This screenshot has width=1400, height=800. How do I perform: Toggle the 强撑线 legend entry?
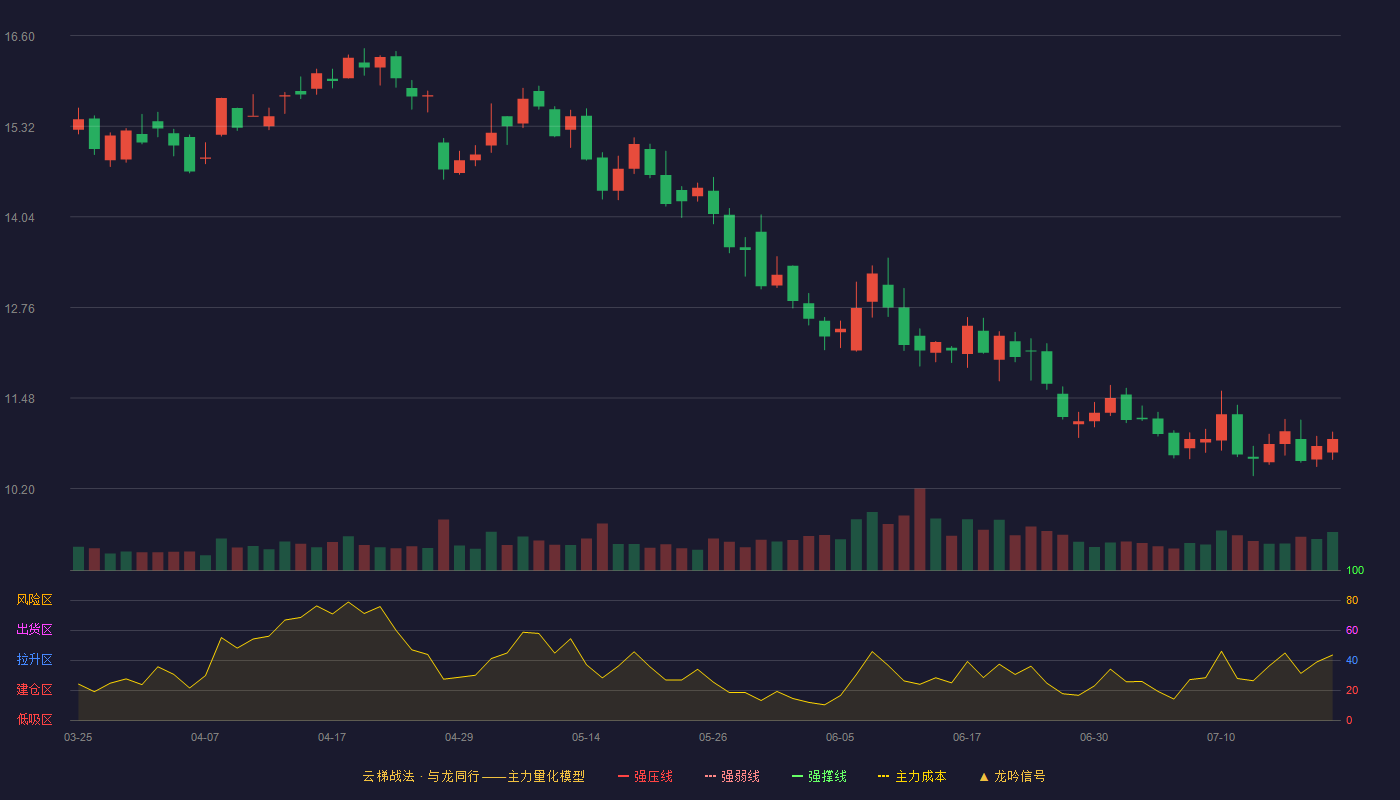pyautogui.click(x=819, y=776)
